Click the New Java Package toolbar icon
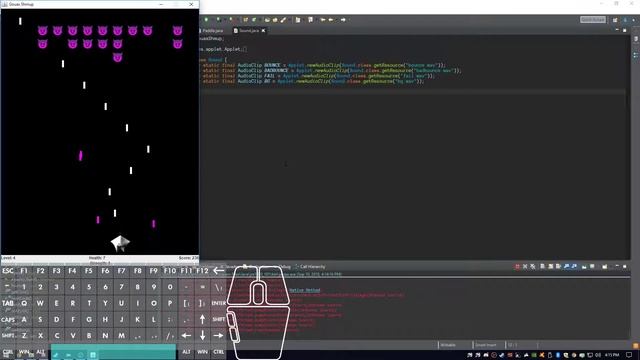640x360 pixels. (x=245, y=20)
